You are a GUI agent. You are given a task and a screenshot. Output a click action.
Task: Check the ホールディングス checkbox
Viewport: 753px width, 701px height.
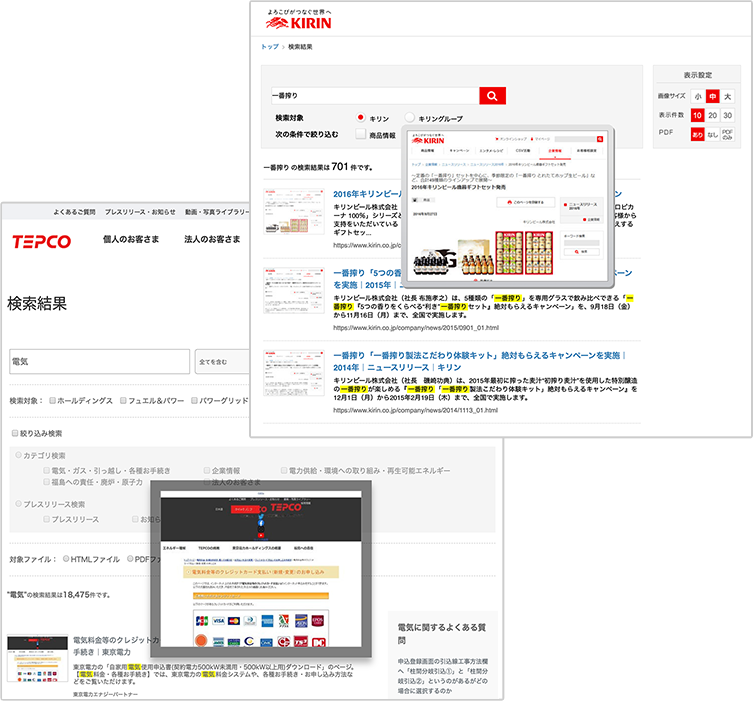pyautogui.click(x=53, y=400)
